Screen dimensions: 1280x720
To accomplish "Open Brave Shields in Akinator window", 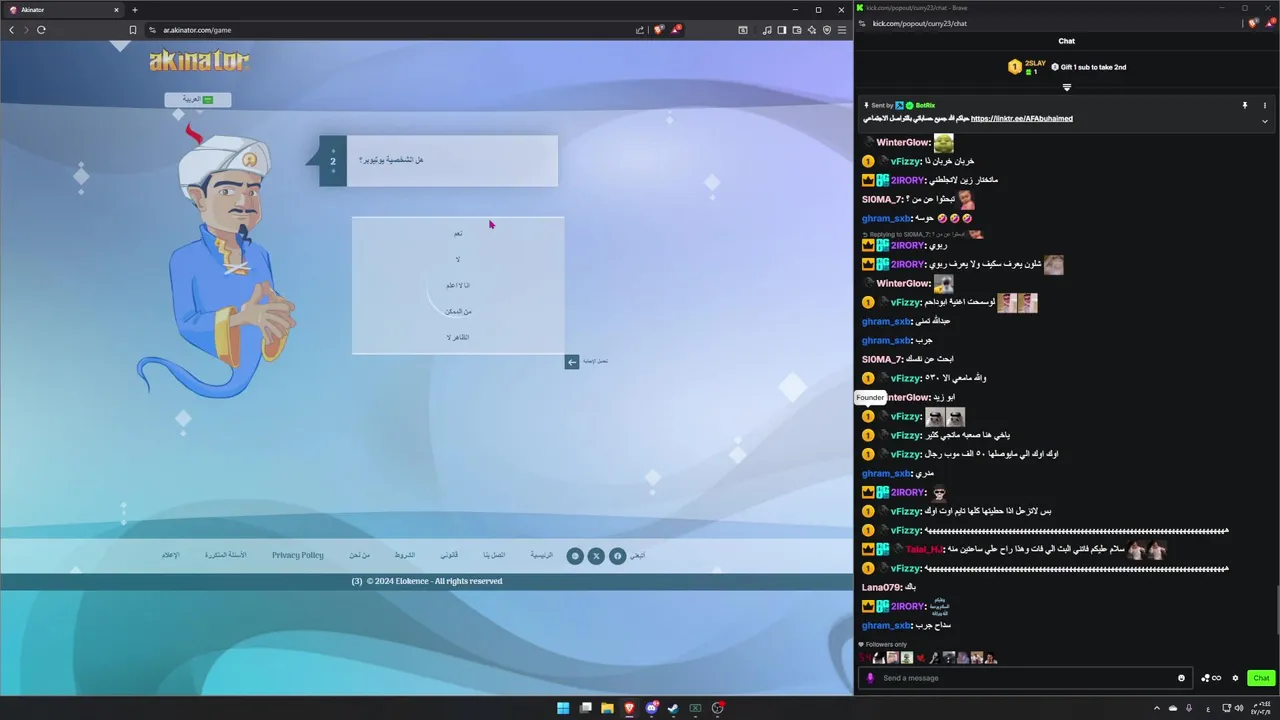I will (658, 30).
